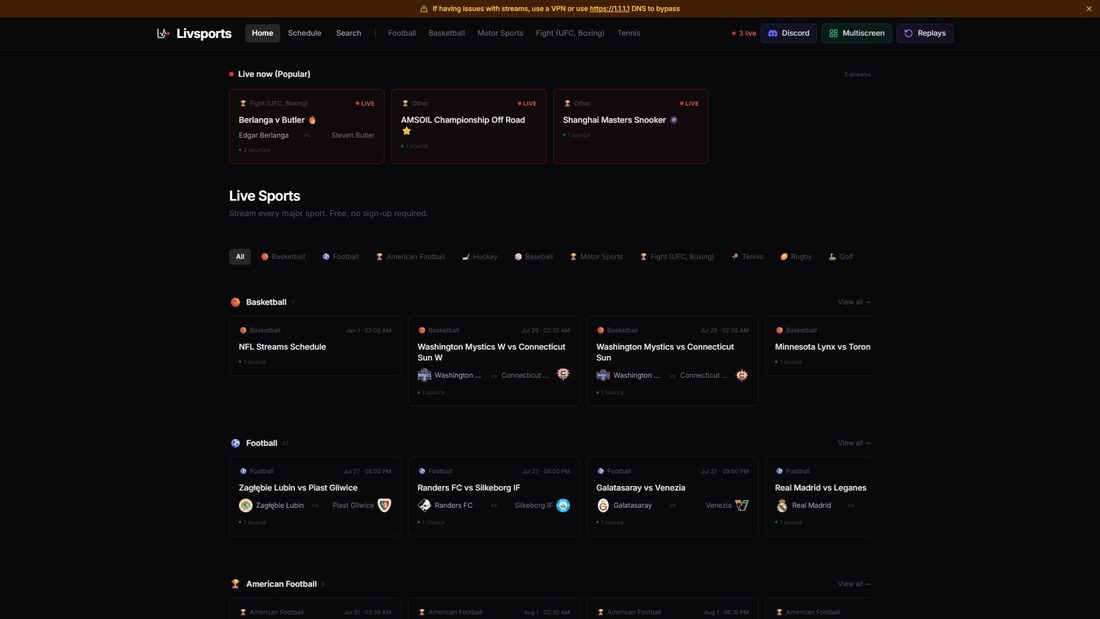
Task: Go to Motor Sports in top navigation
Action: click(x=500, y=33)
